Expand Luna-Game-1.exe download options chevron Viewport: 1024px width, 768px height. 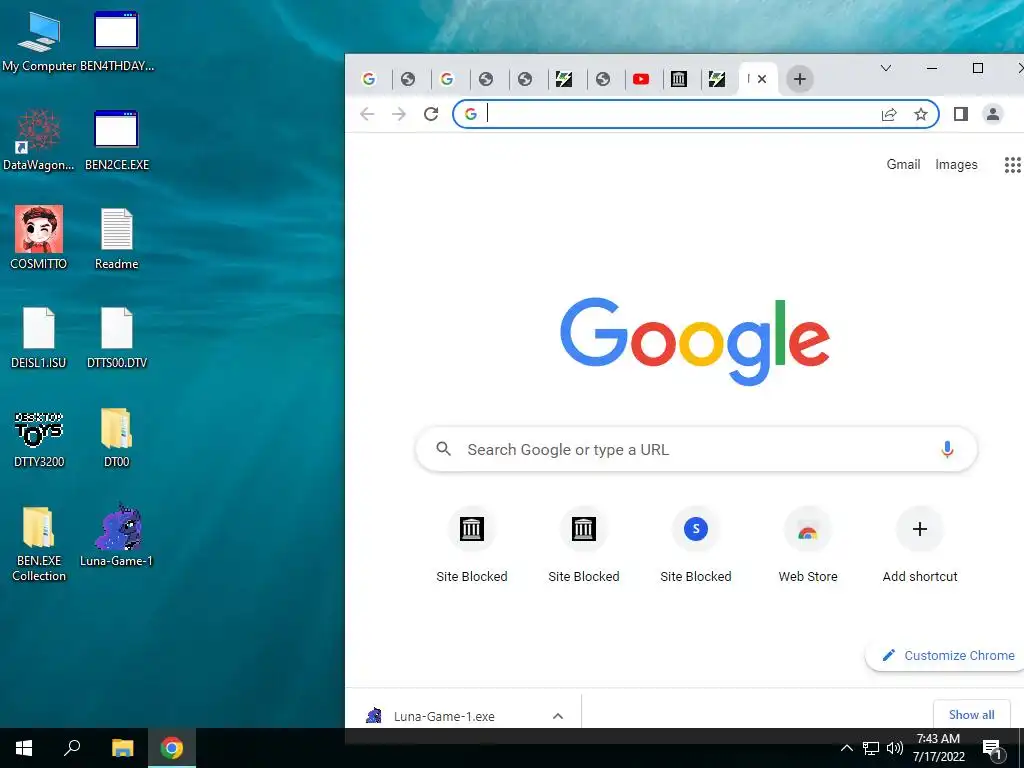coord(558,716)
